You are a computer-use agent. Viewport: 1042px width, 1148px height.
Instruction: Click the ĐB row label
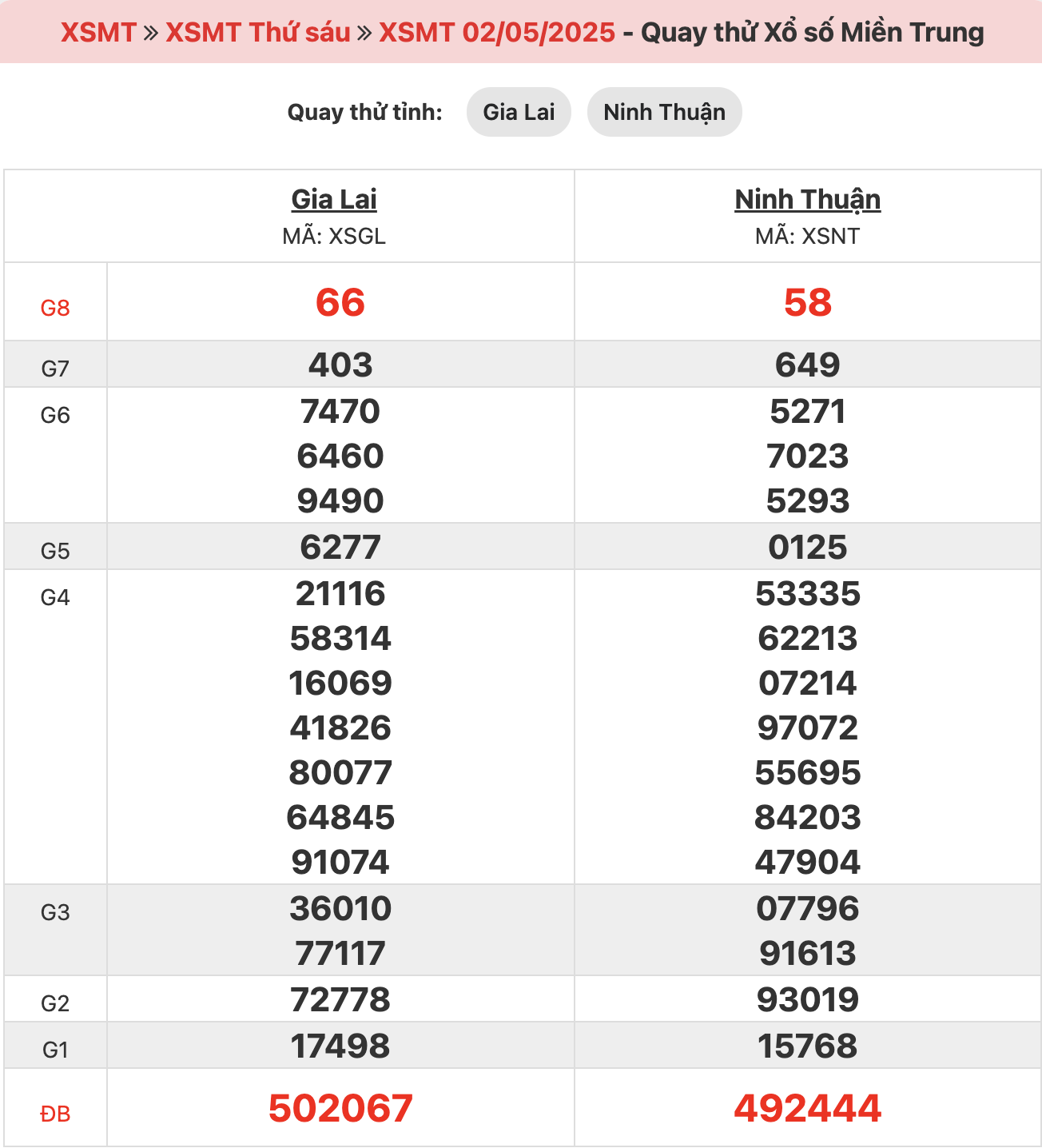(55, 1114)
